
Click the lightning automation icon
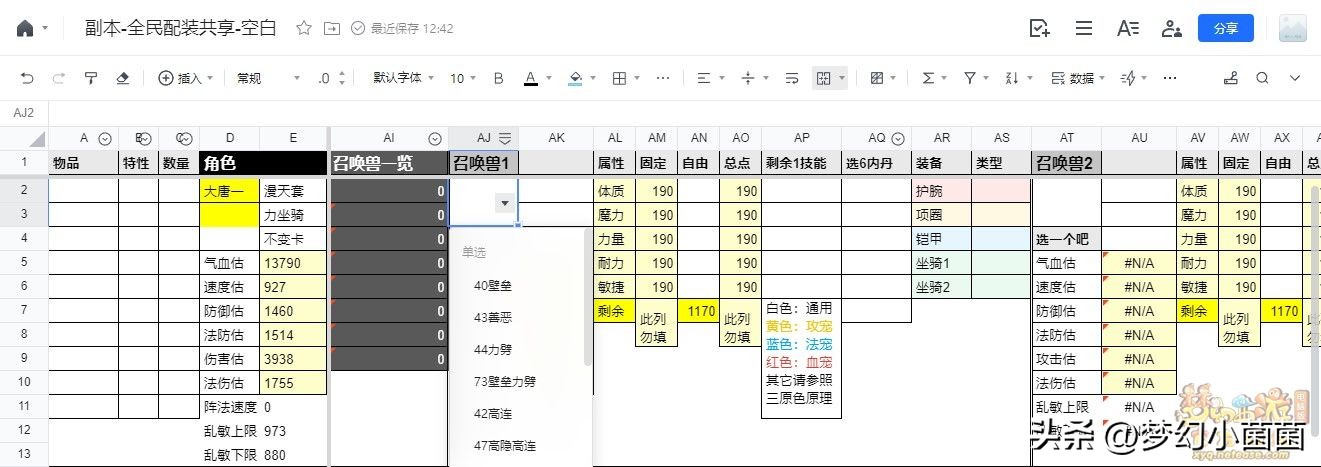click(x=1128, y=78)
